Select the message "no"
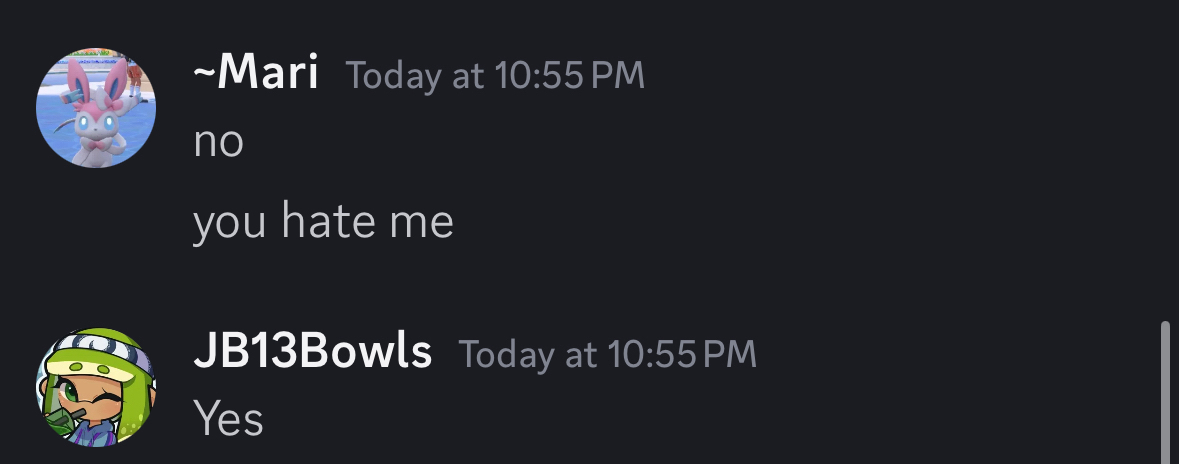 pyautogui.click(x=218, y=142)
